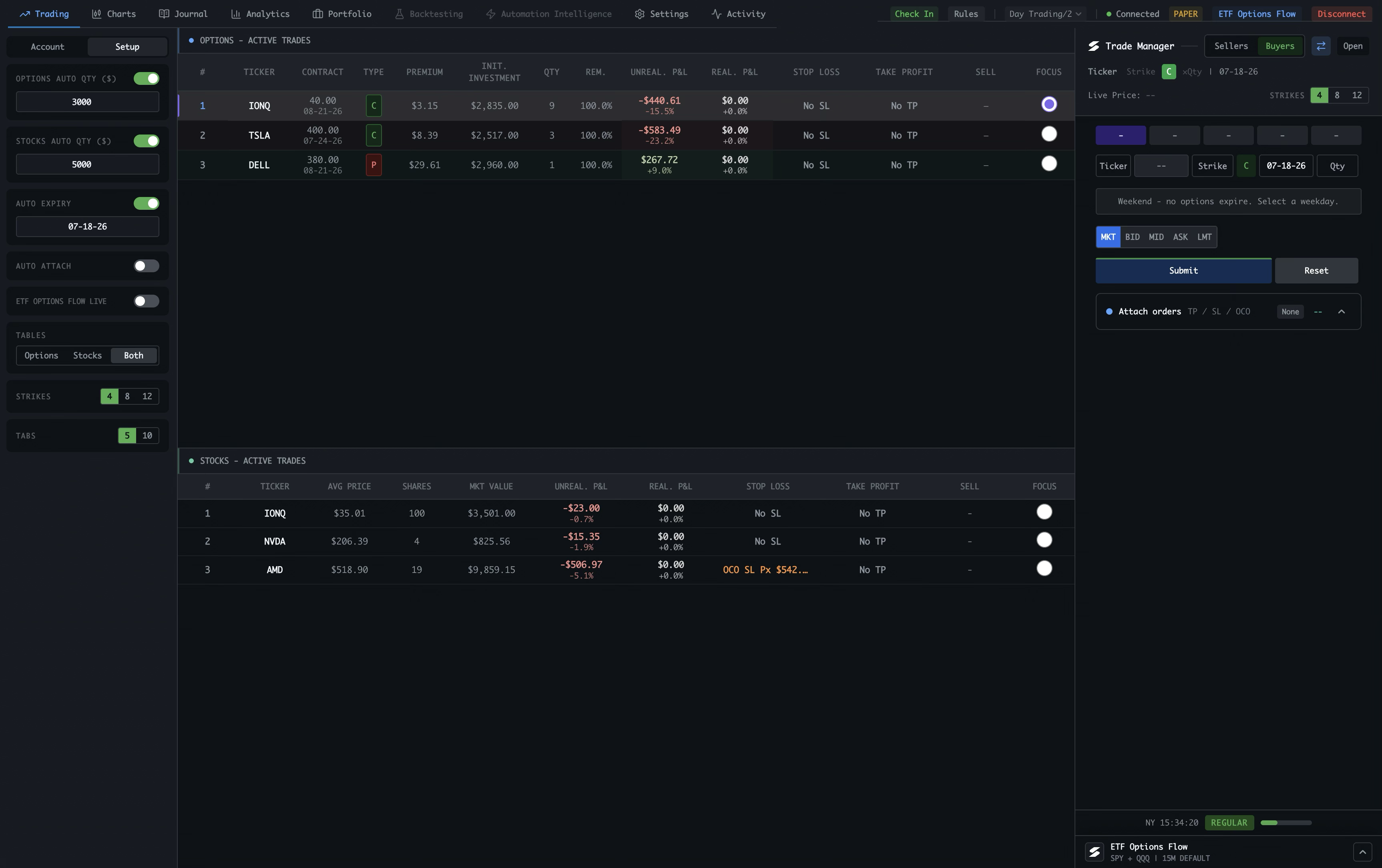Select the MID order type
1382x868 pixels.
(x=1156, y=237)
